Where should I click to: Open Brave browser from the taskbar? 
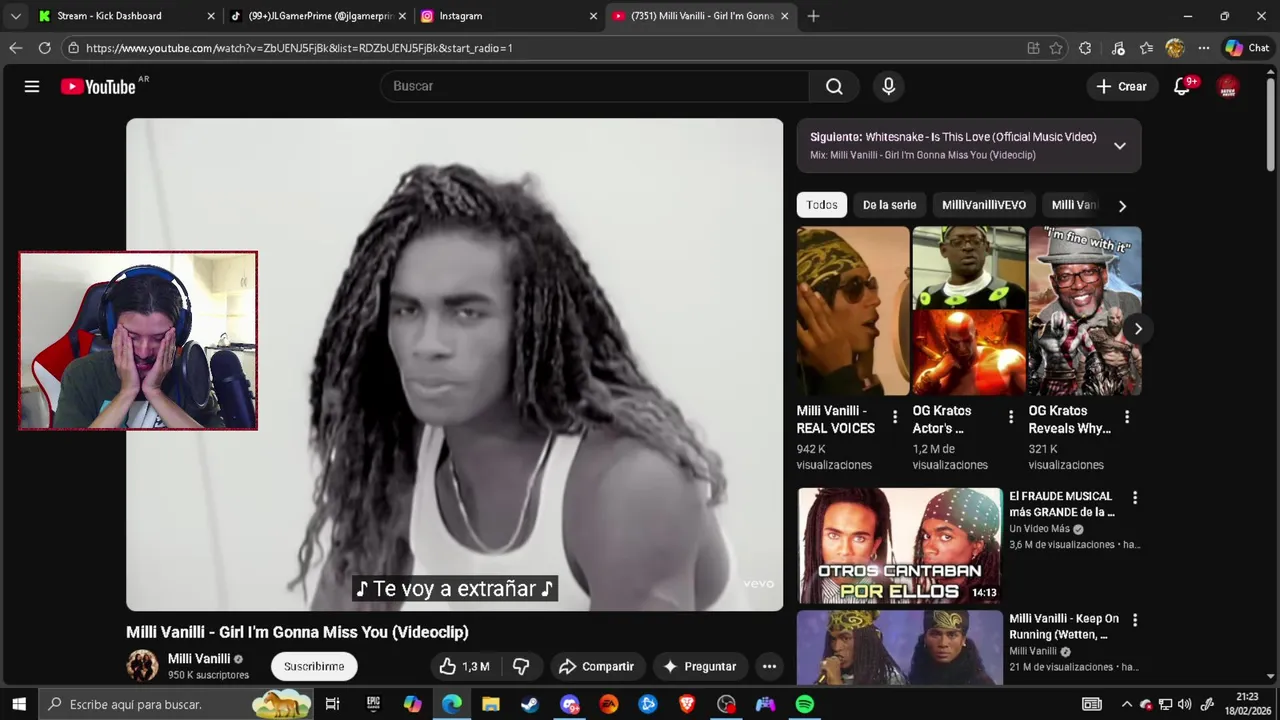687,704
